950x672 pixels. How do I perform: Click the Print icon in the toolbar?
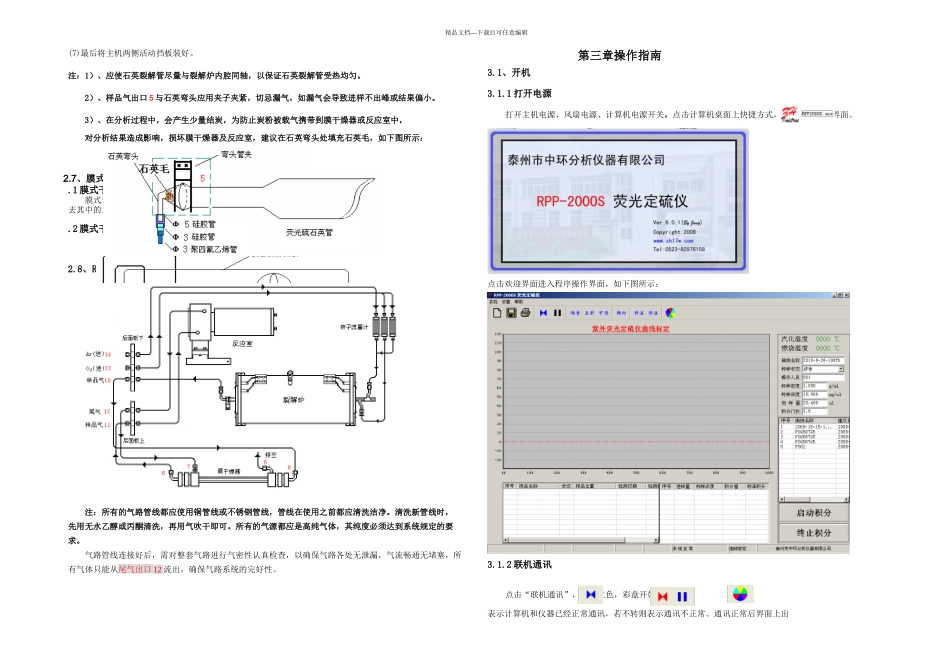[x=525, y=313]
